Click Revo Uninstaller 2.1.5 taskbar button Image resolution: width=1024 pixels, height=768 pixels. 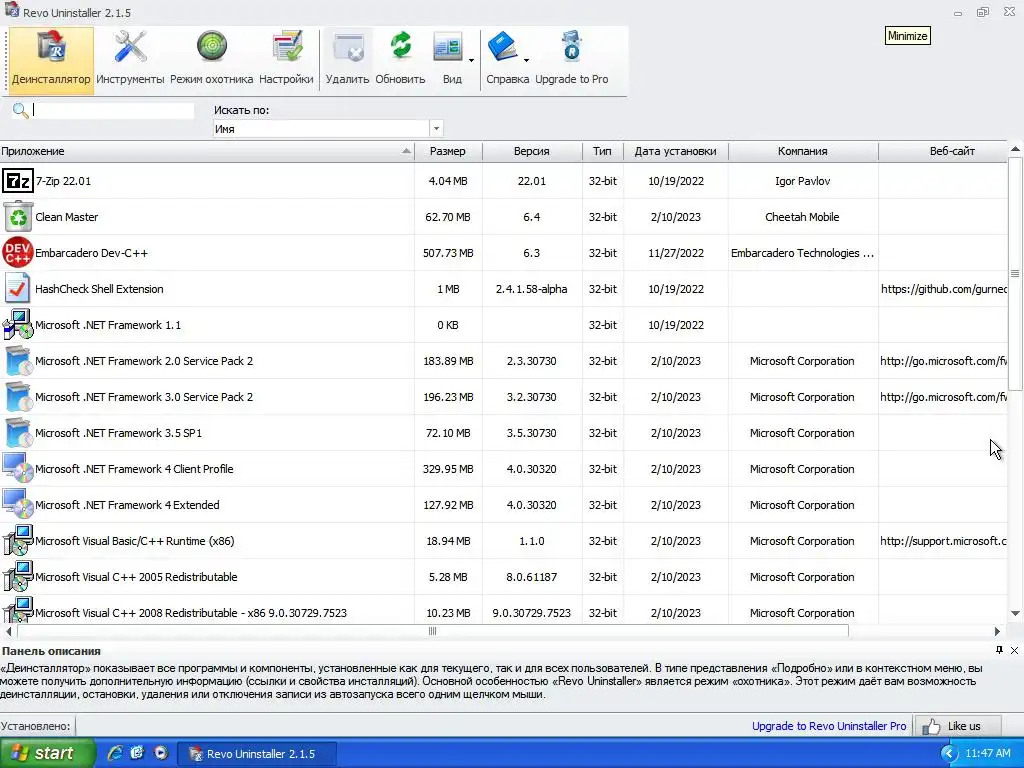257,754
